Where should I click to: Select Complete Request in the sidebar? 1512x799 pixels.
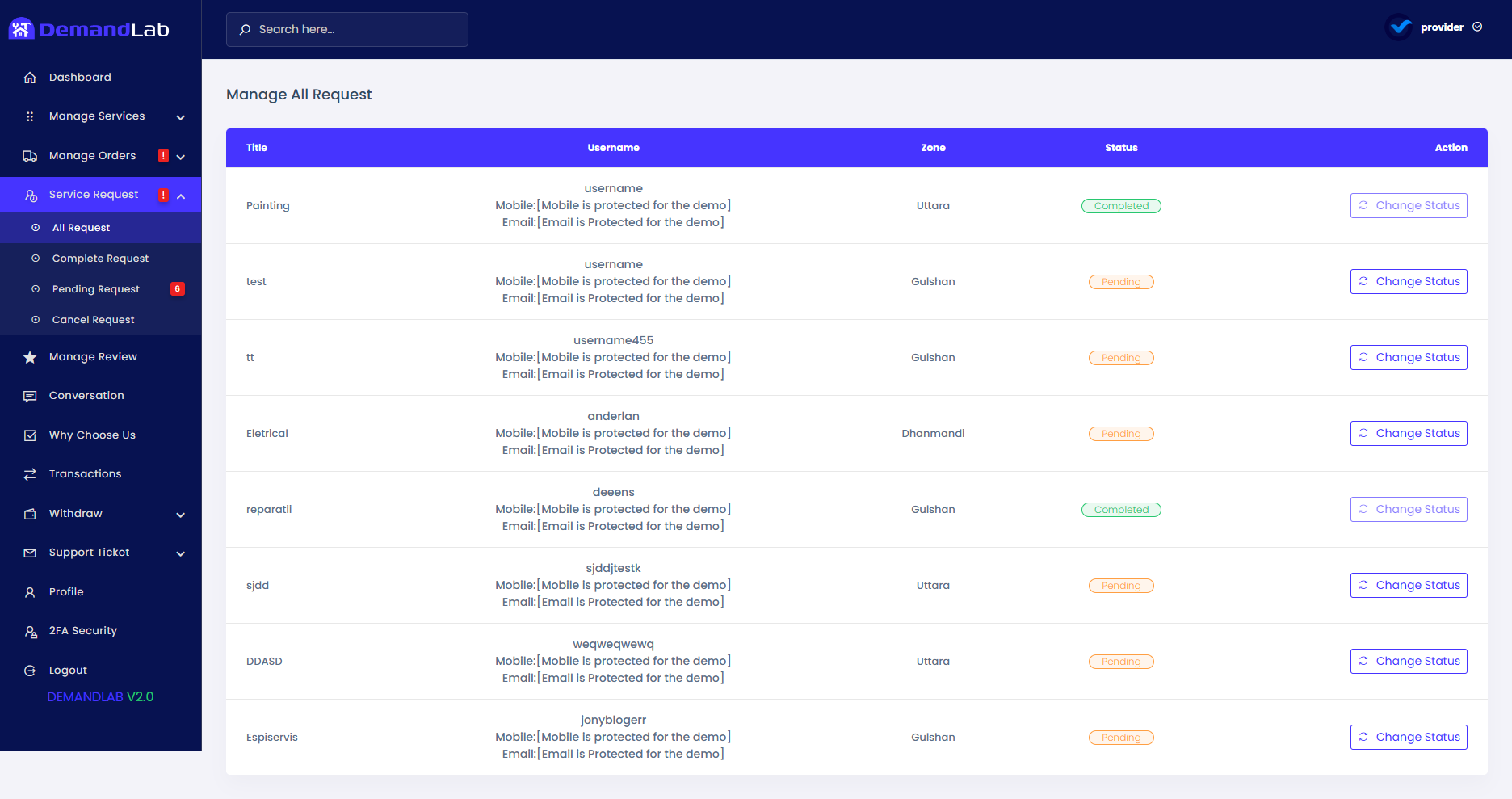click(100, 258)
